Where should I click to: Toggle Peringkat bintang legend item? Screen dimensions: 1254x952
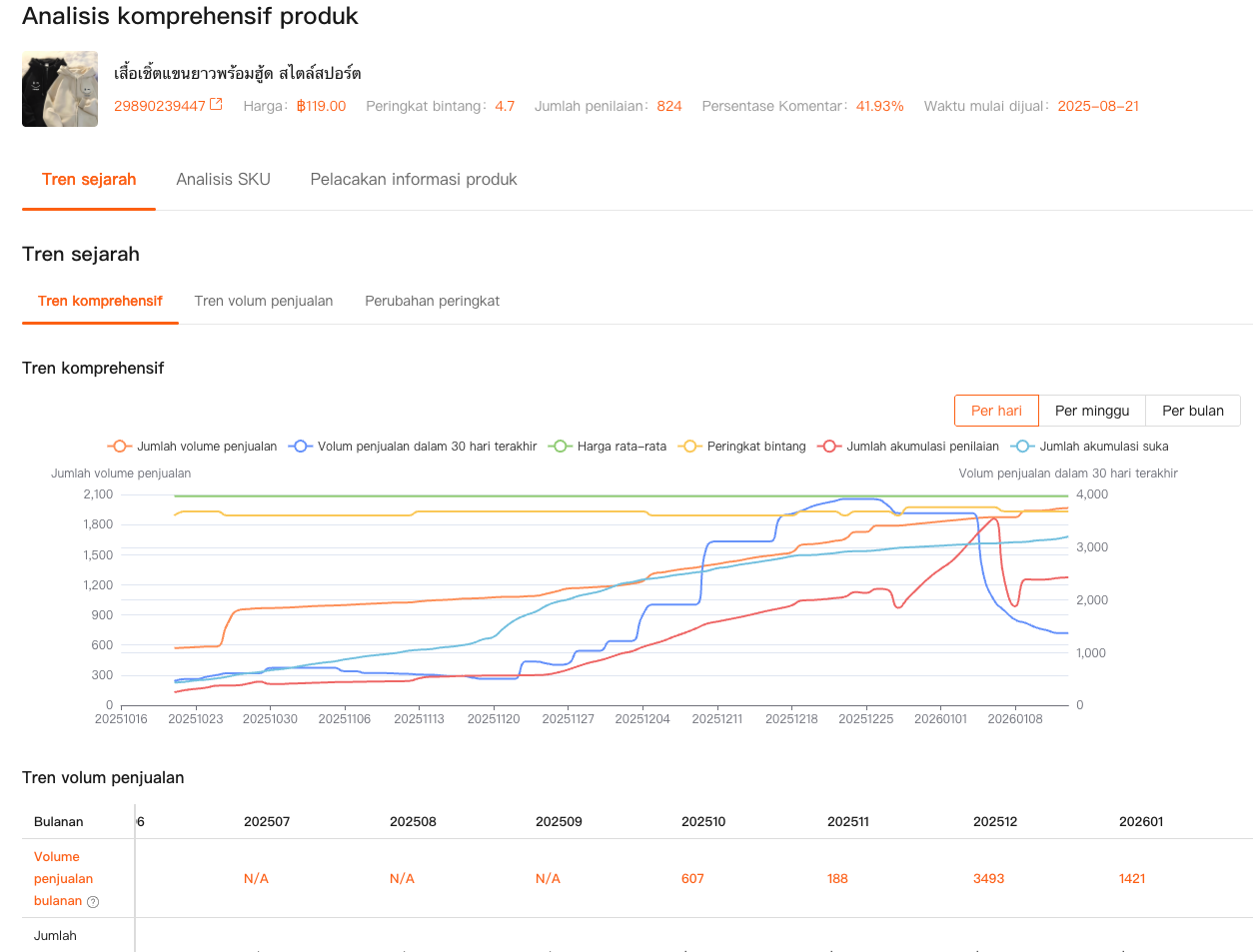pyautogui.click(x=741, y=447)
